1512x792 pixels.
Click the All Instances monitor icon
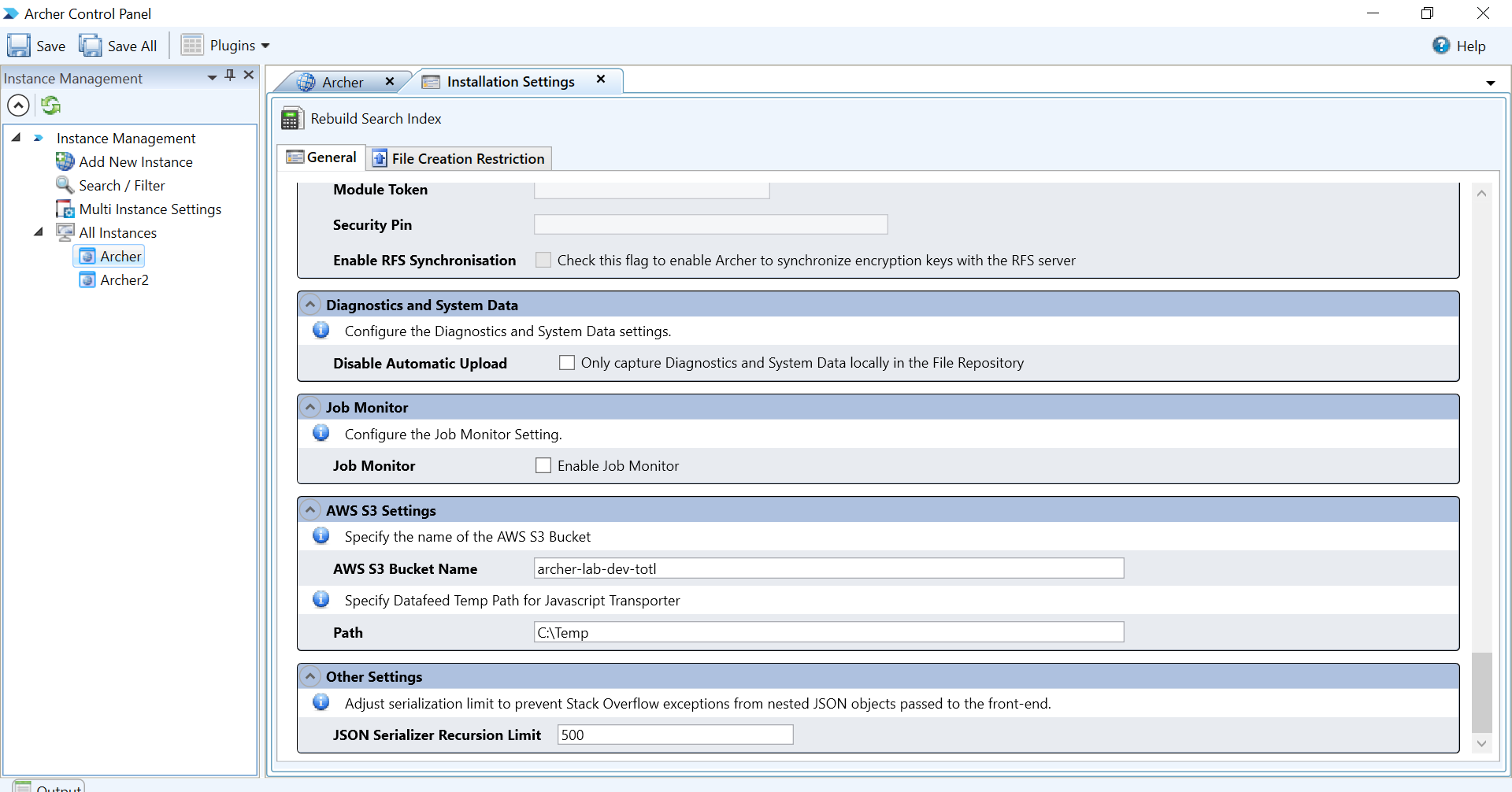pos(65,232)
